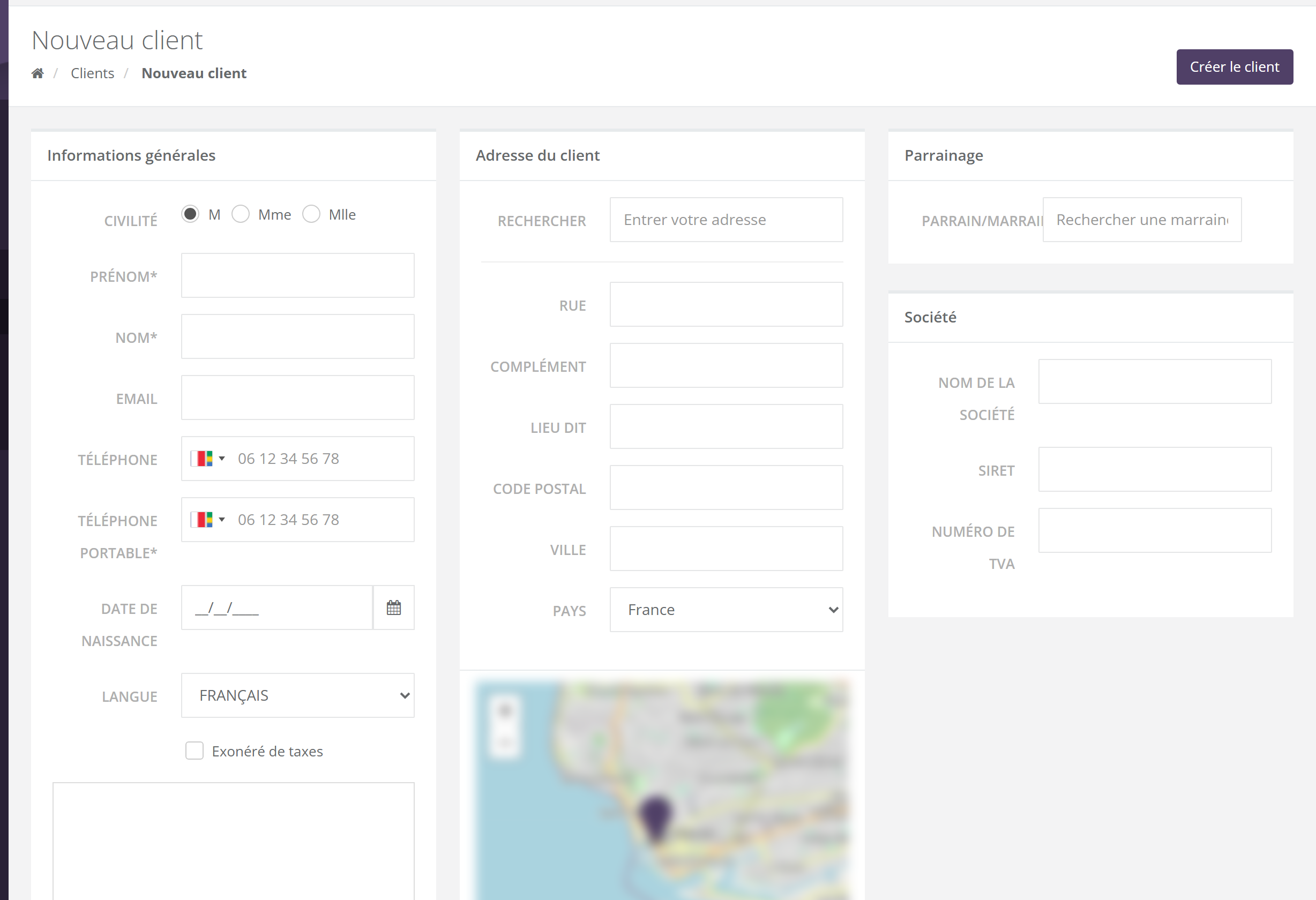Open the birth date calendar picker icon
The image size is (1316, 900).
393,607
